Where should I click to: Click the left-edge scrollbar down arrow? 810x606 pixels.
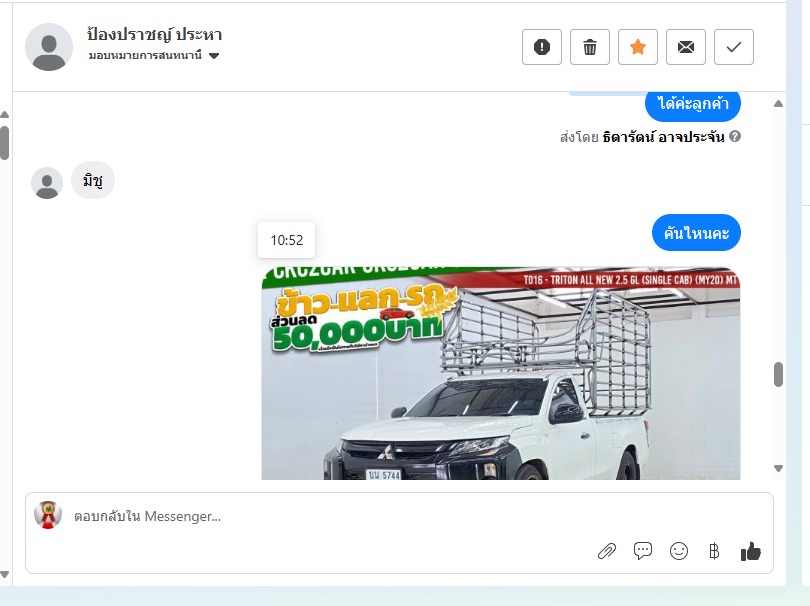point(5,574)
